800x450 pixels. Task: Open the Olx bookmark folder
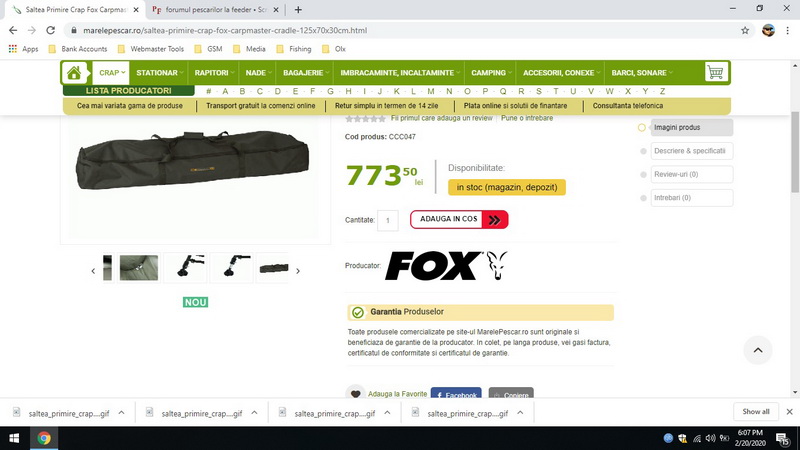334,49
